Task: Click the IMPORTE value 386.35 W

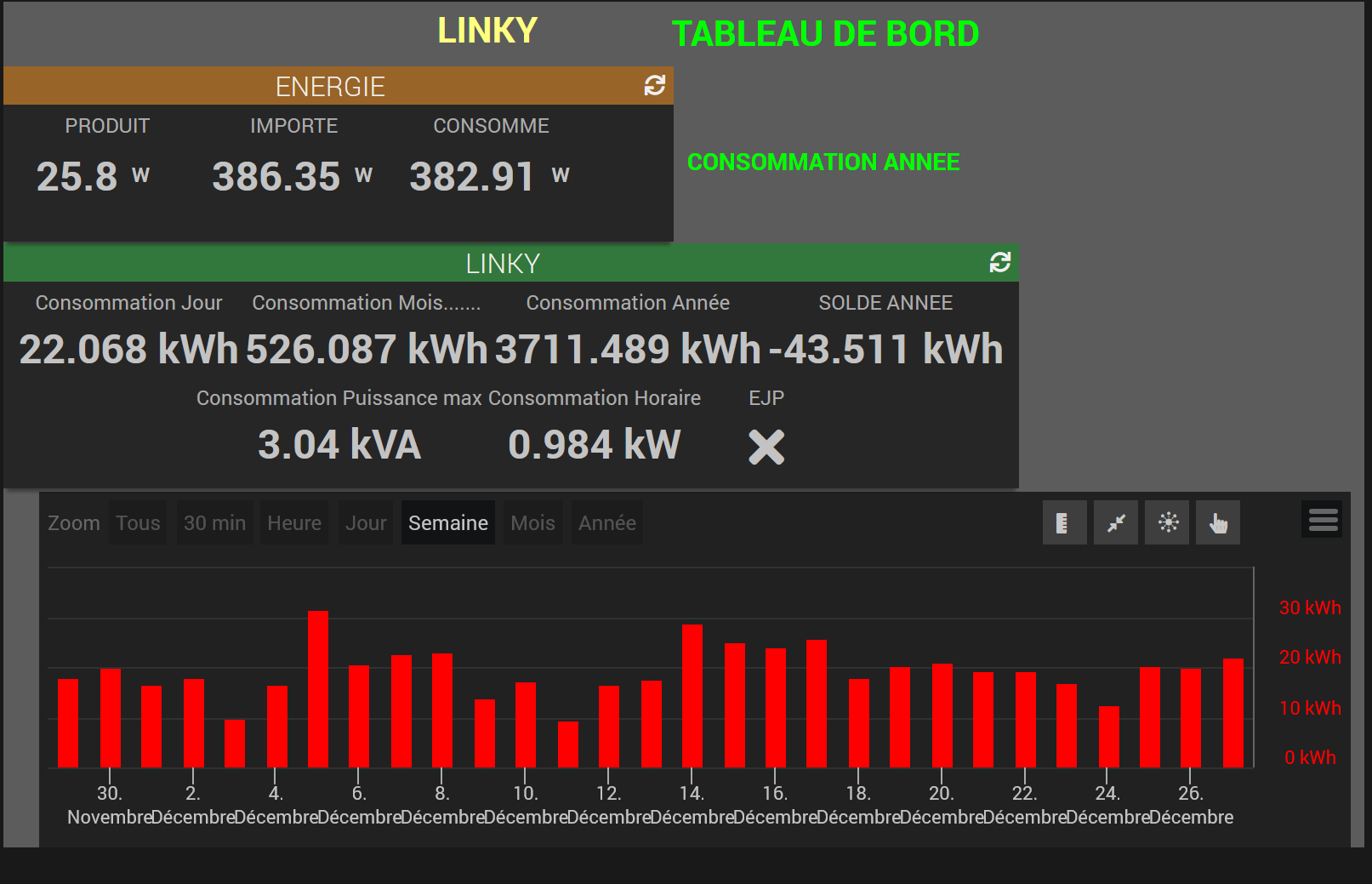Action: point(276,177)
